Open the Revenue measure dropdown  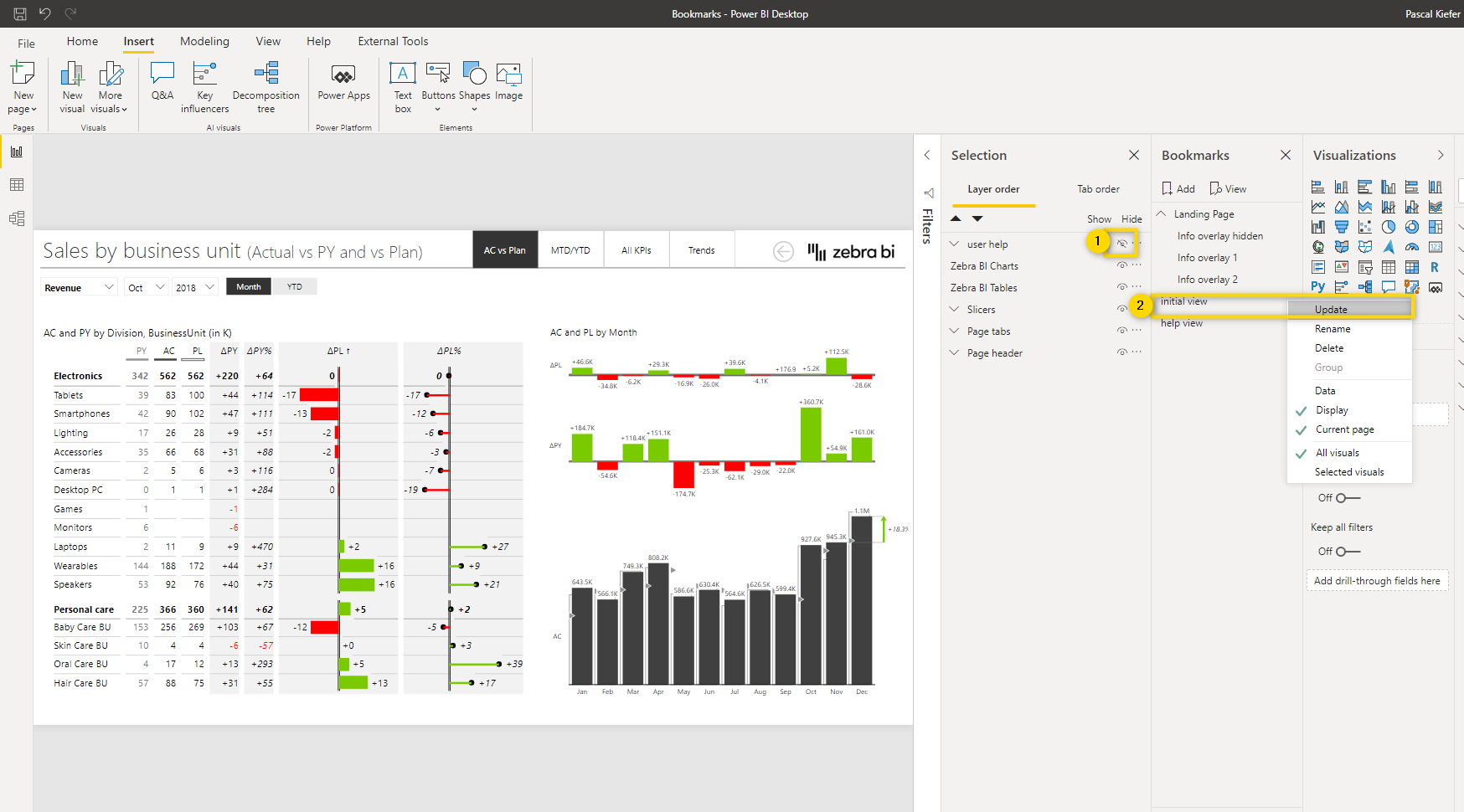pyautogui.click(x=78, y=287)
